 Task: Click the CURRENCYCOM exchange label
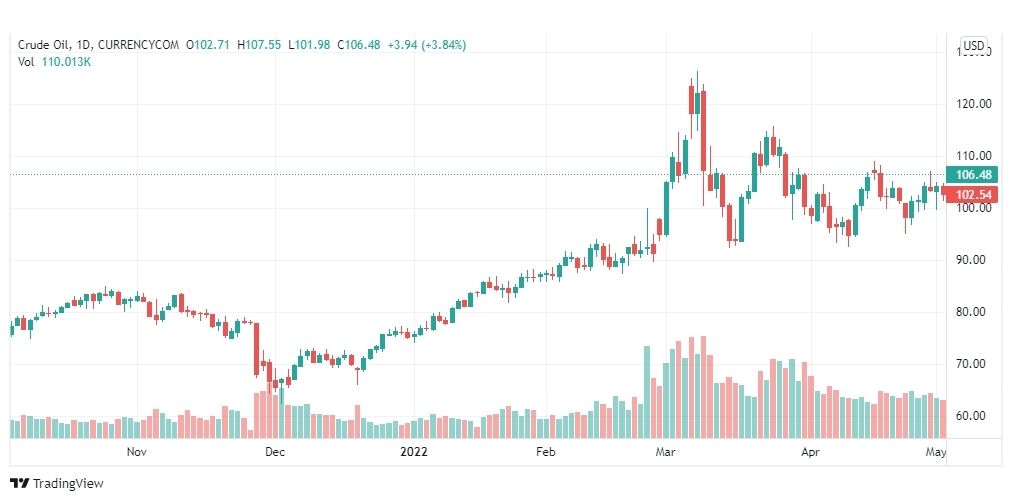(x=137, y=45)
